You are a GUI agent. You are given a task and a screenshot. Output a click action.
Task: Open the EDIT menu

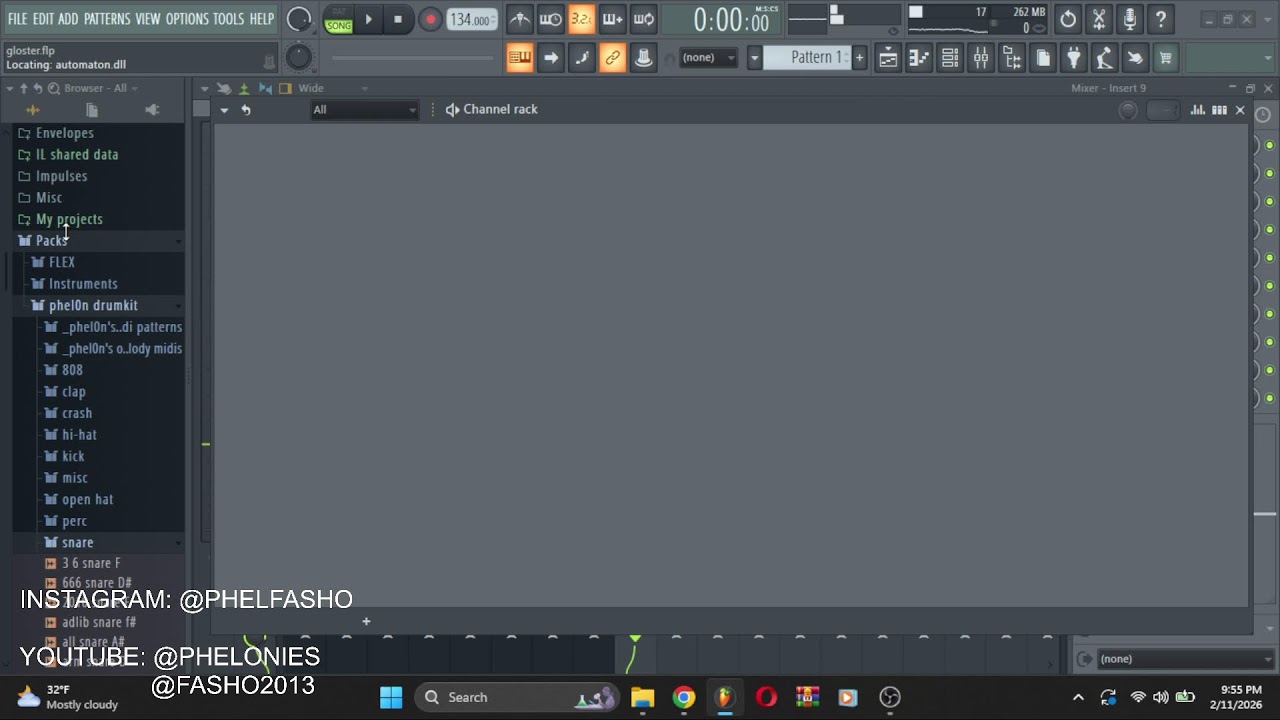click(43, 19)
